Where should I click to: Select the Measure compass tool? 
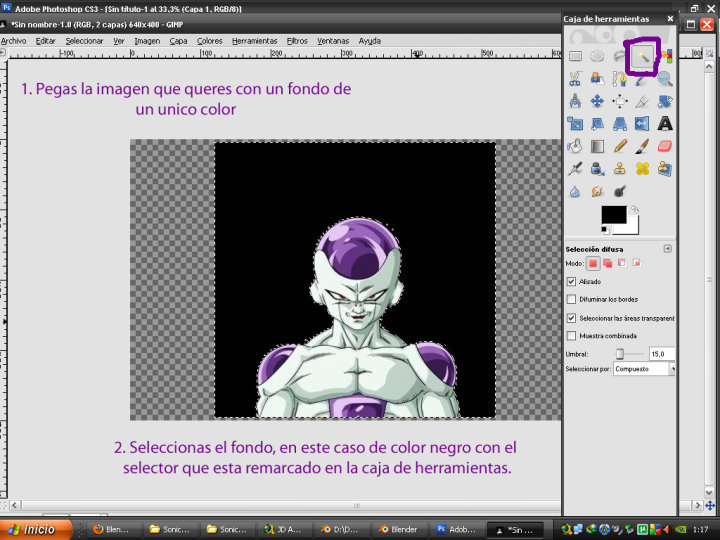(x=575, y=101)
